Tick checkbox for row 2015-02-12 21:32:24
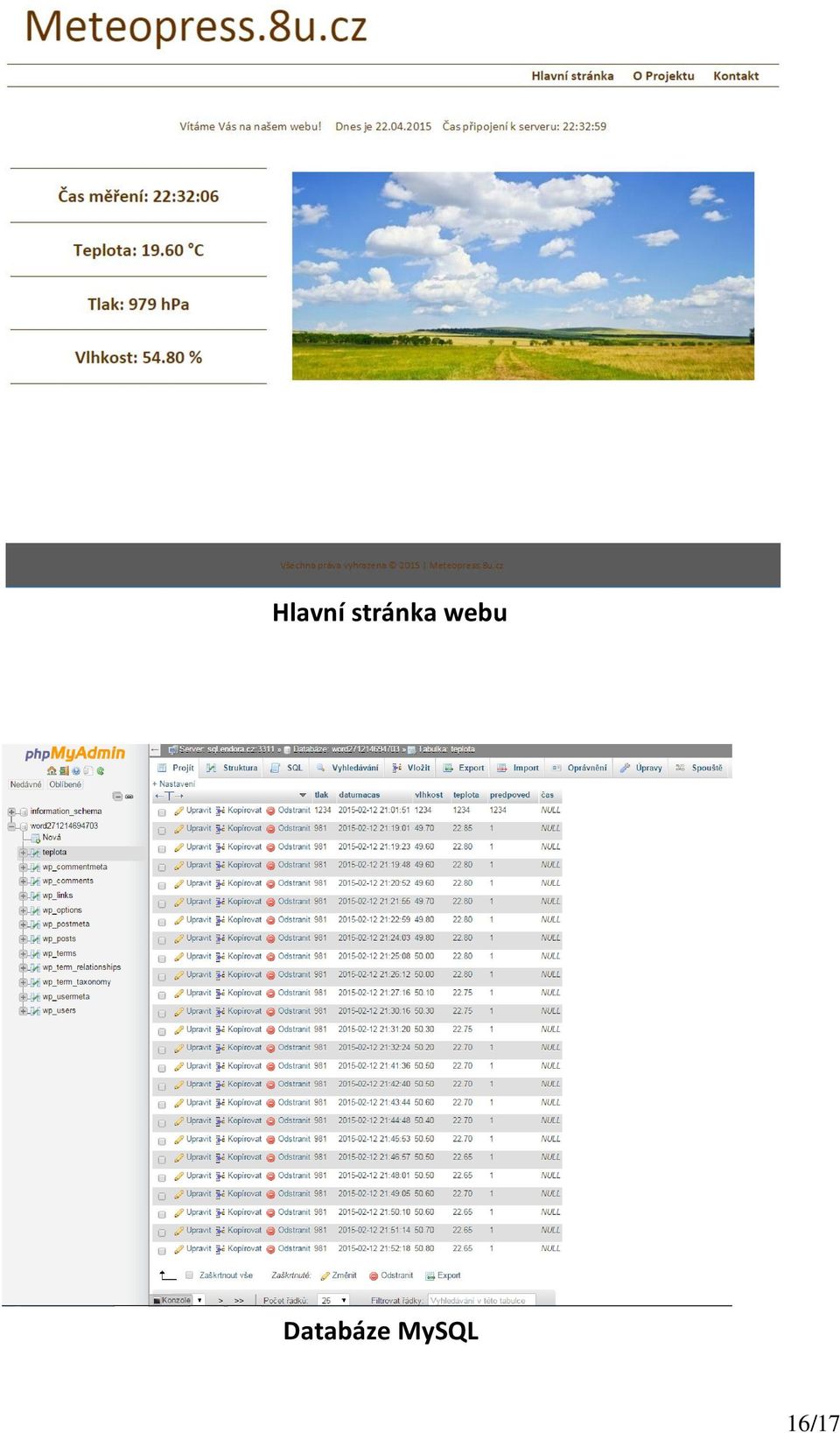The width and height of the screenshot is (840, 1433). point(162,1050)
